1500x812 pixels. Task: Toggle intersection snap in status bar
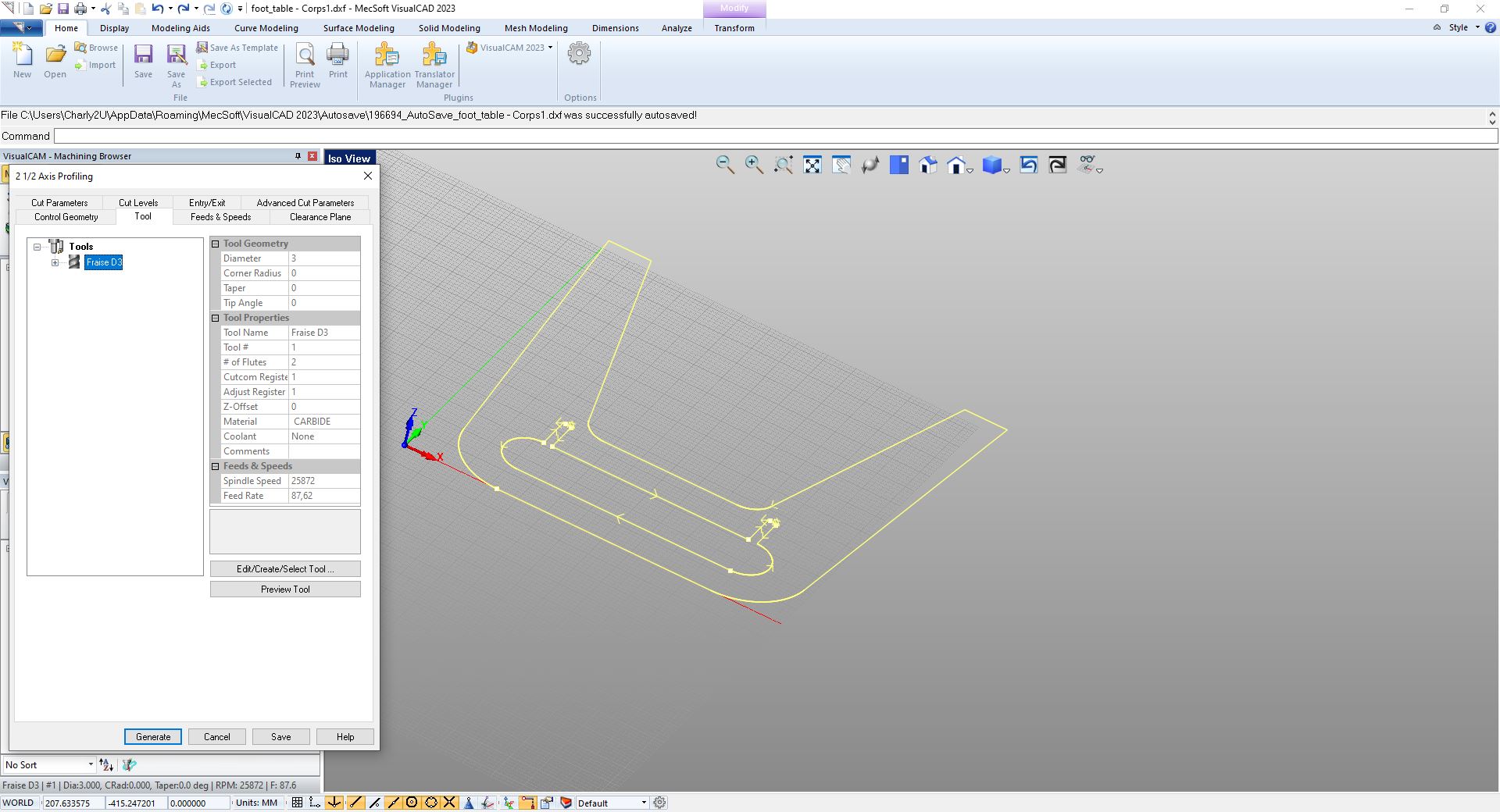click(449, 803)
